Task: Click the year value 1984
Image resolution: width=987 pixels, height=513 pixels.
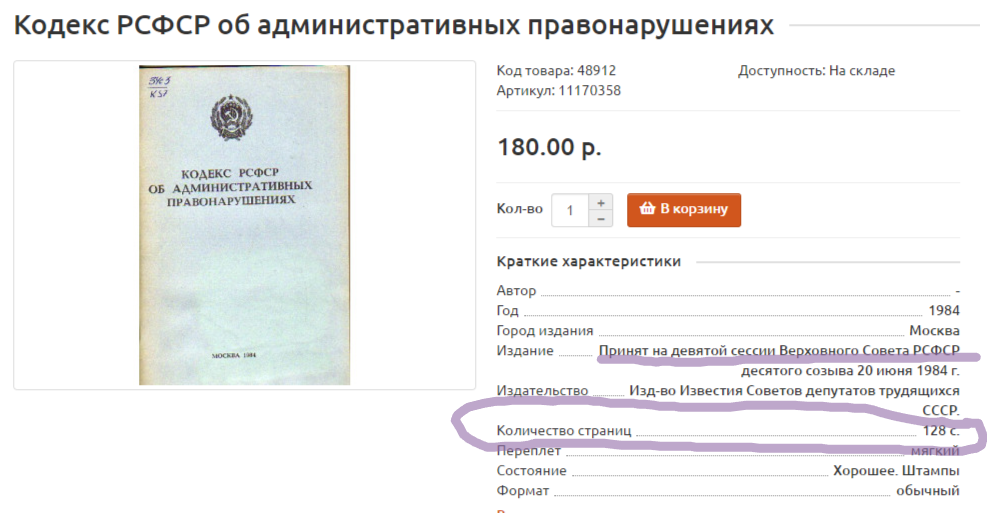Action: point(944,310)
